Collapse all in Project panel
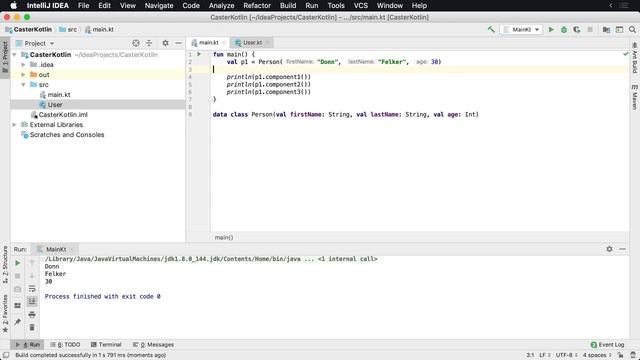640x360 pixels. (x=149, y=43)
